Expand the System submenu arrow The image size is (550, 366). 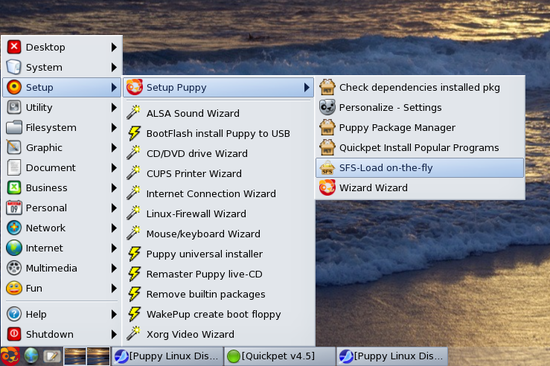(114, 67)
